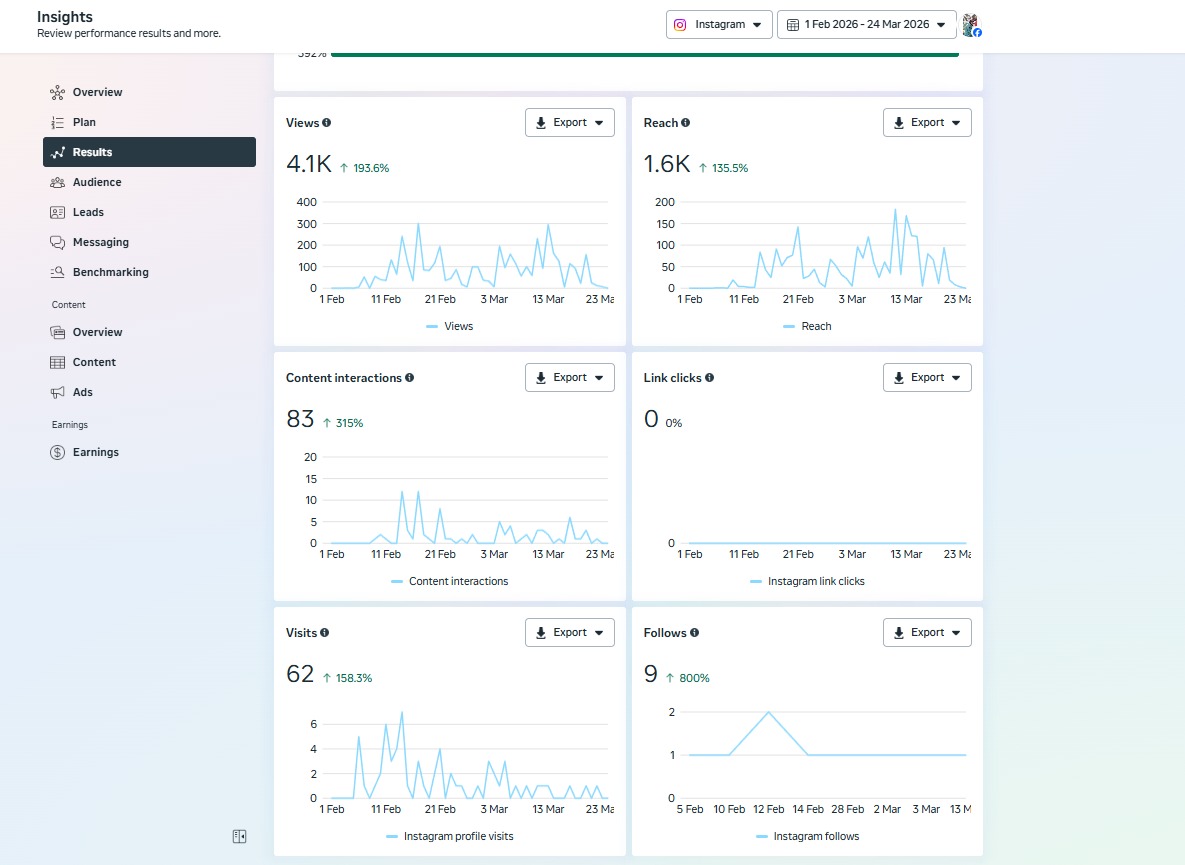Expand the Visits Export dropdown arrow
The width and height of the screenshot is (1185, 865).
coord(599,633)
